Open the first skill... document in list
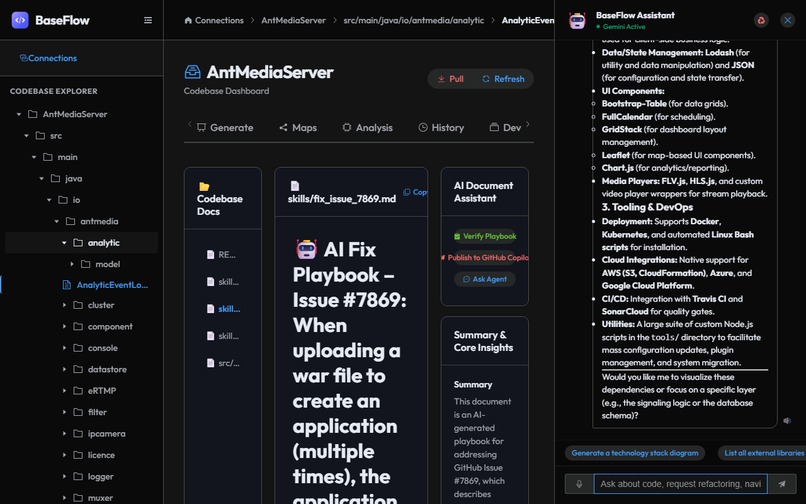 [223, 282]
